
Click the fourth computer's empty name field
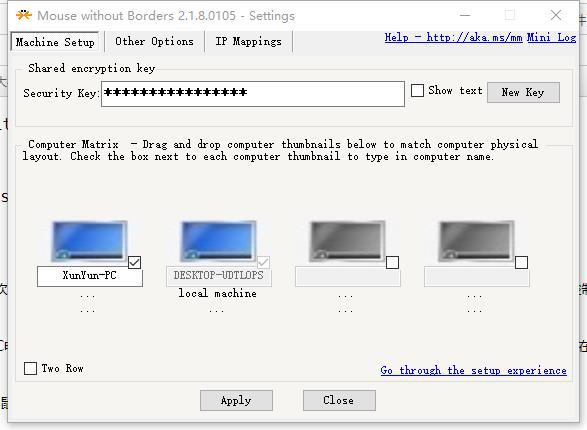click(x=477, y=276)
